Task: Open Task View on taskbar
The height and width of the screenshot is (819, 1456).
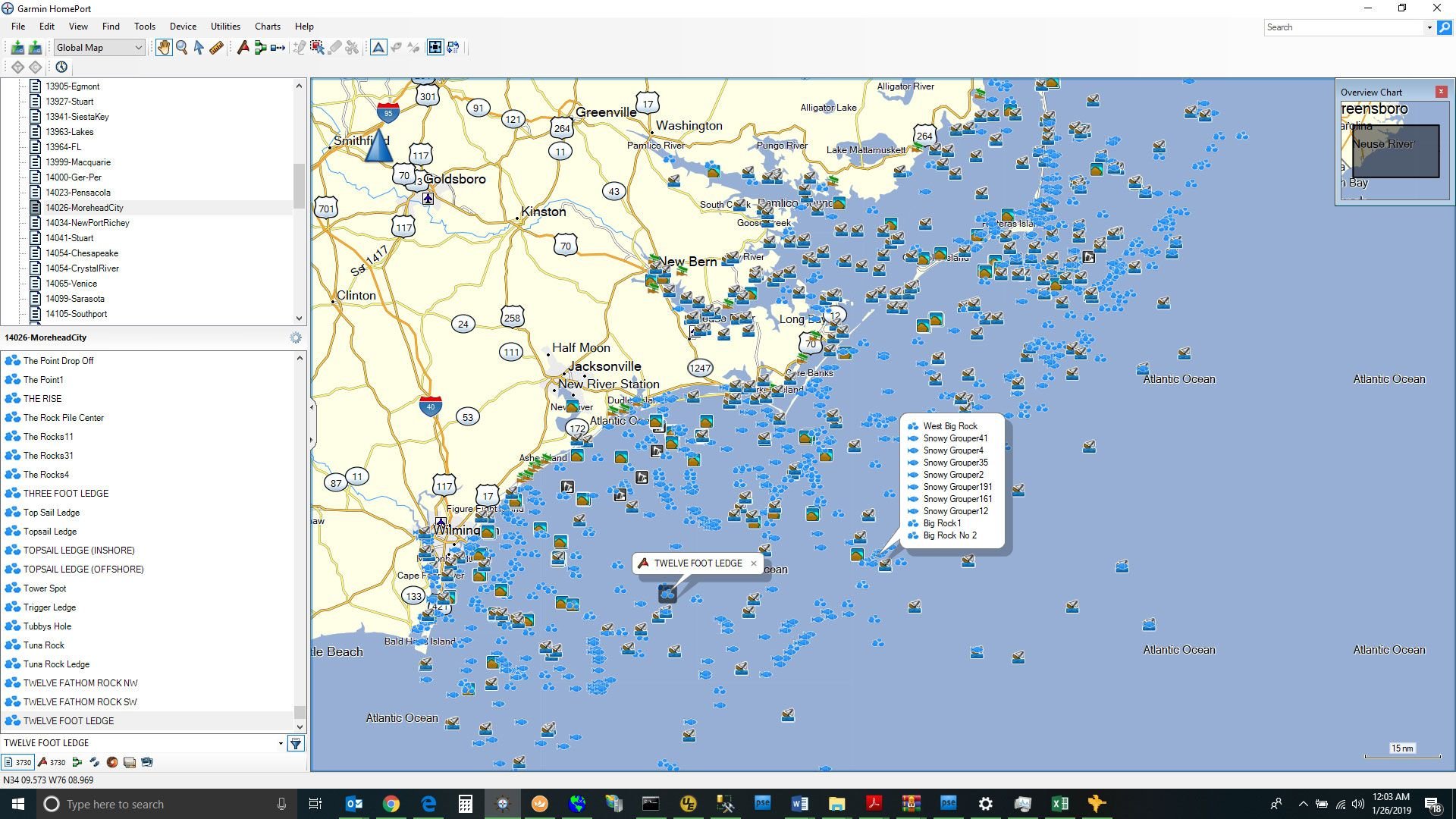Action: 315,804
